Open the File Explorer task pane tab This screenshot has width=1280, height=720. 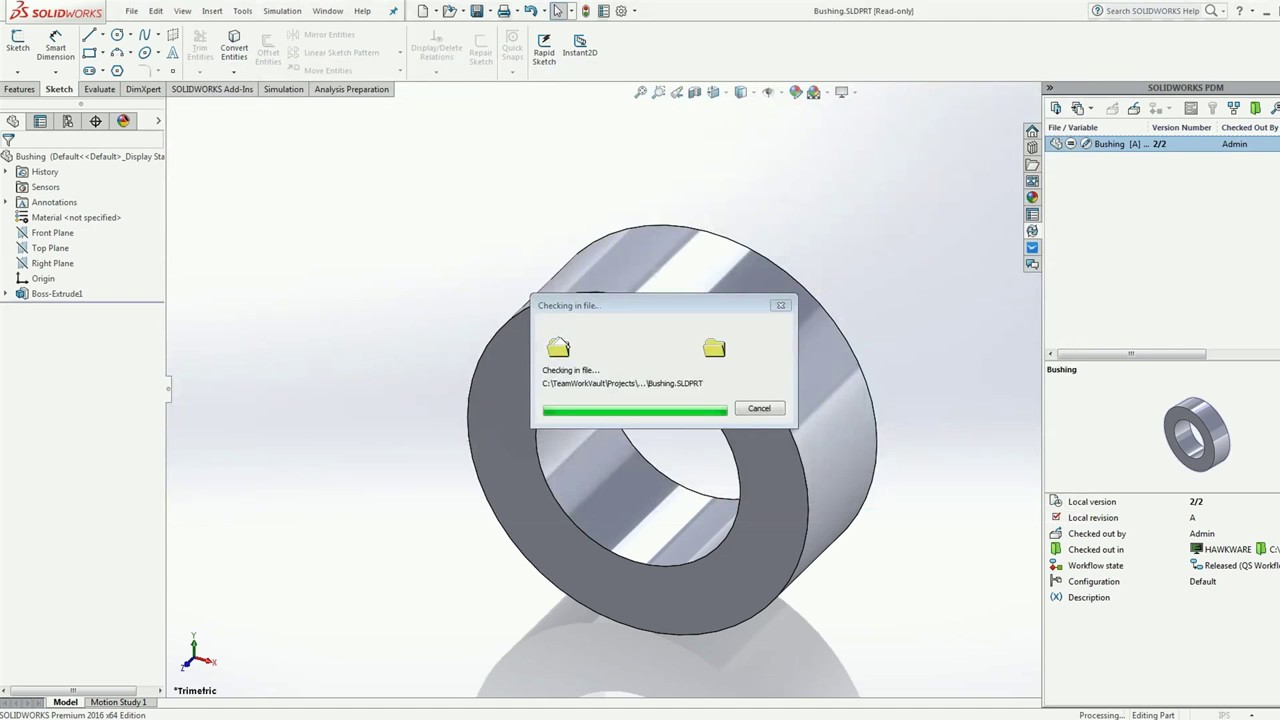pyautogui.click(x=1032, y=165)
